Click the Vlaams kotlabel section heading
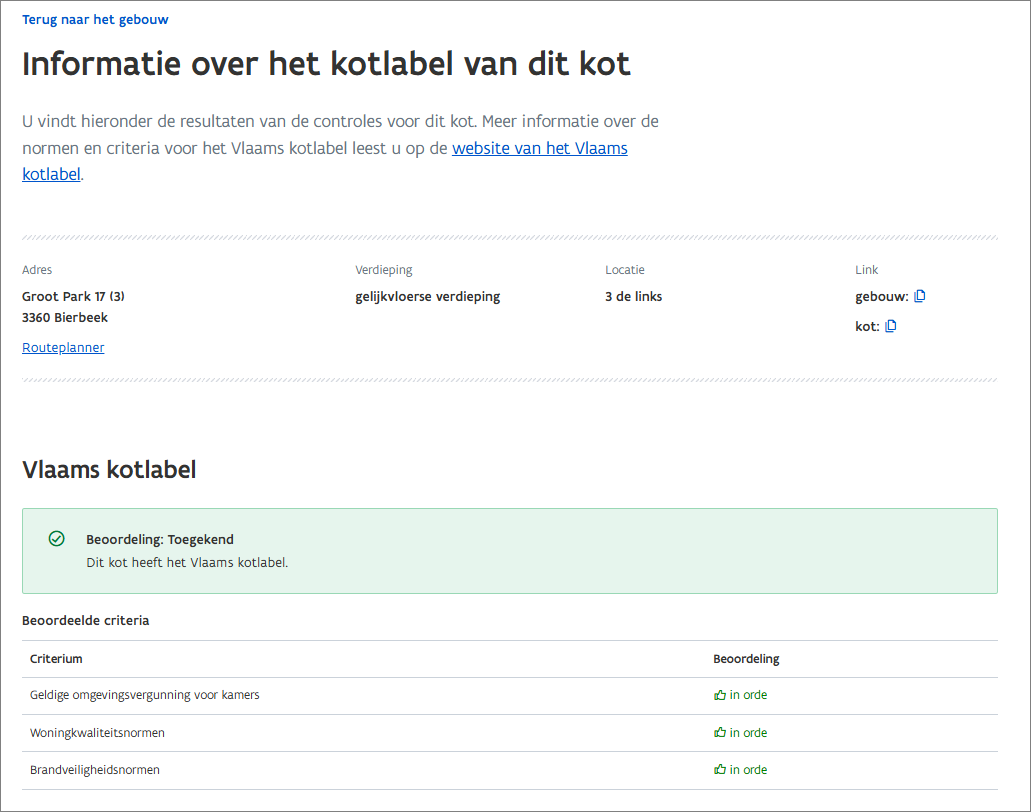1031x812 pixels. point(109,470)
